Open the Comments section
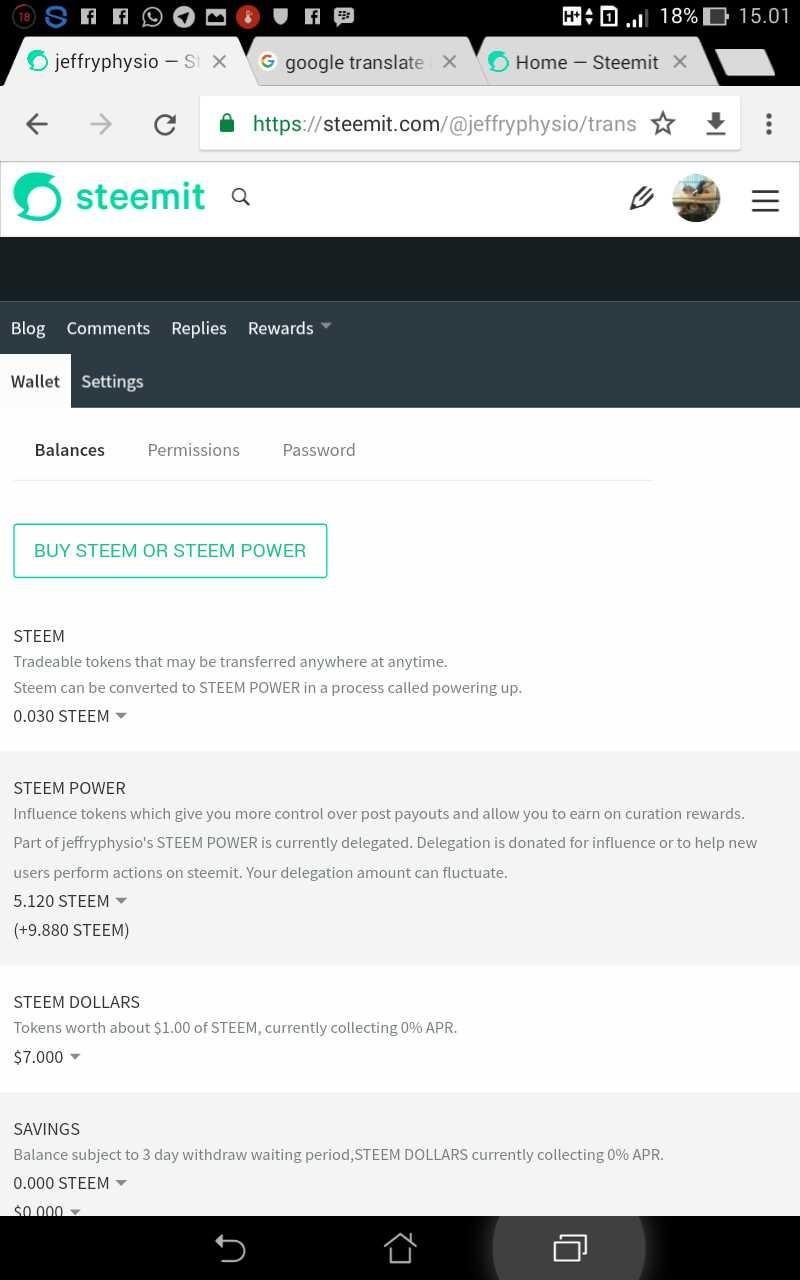Screen dimensions: 800x1280 click(108, 328)
